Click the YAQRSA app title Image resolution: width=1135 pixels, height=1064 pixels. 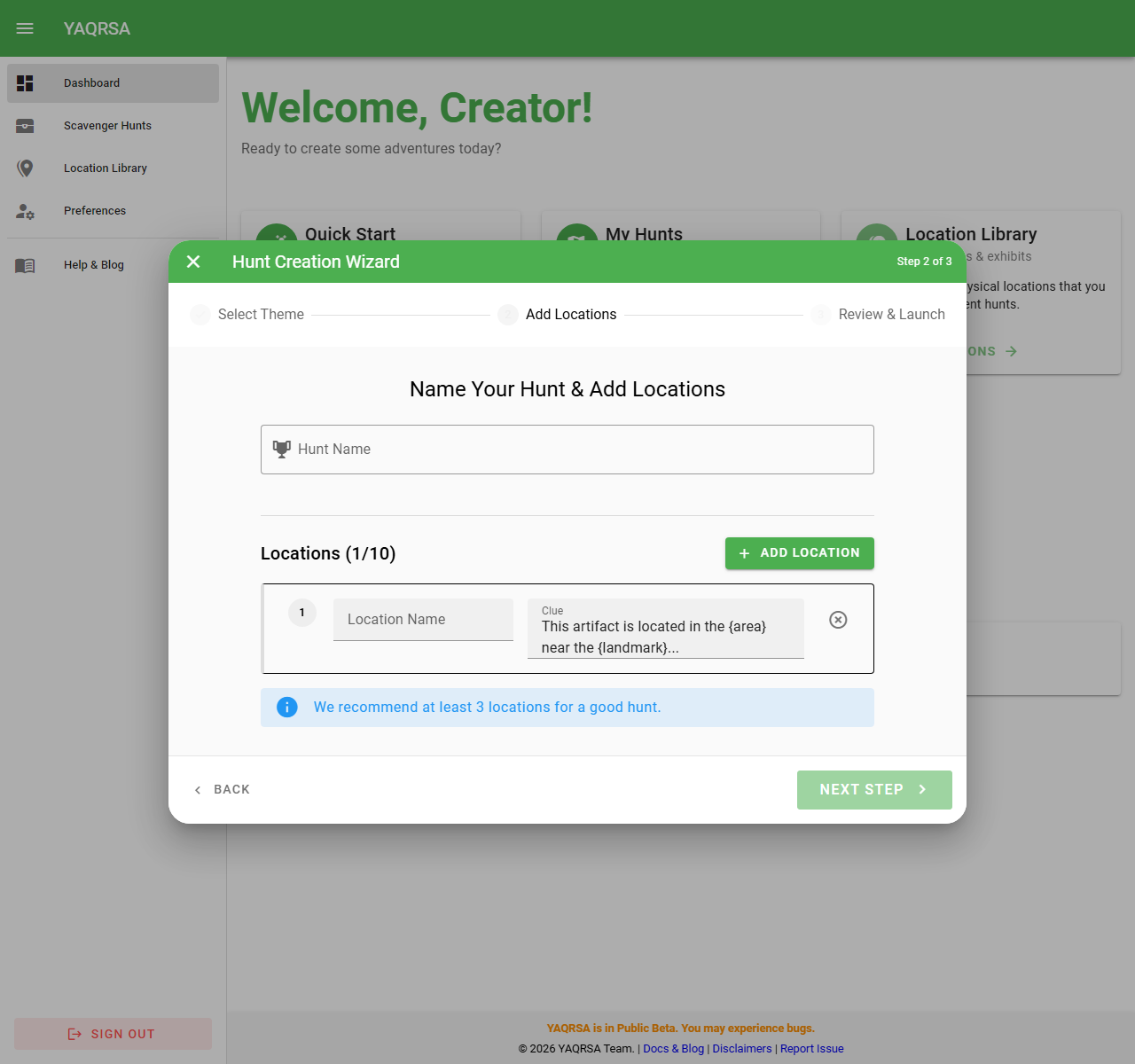[97, 28]
